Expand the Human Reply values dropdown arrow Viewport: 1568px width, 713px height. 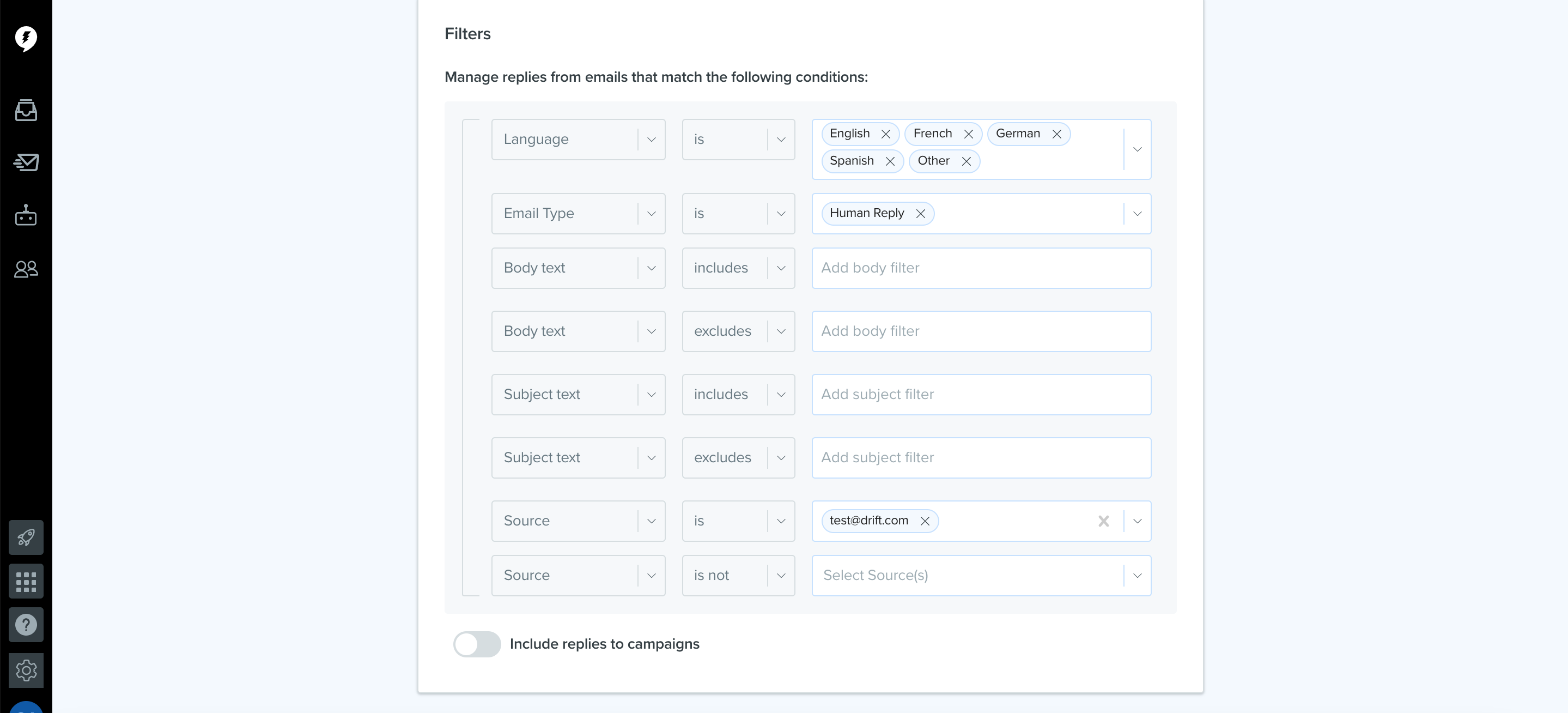click(x=1137, y=214)
